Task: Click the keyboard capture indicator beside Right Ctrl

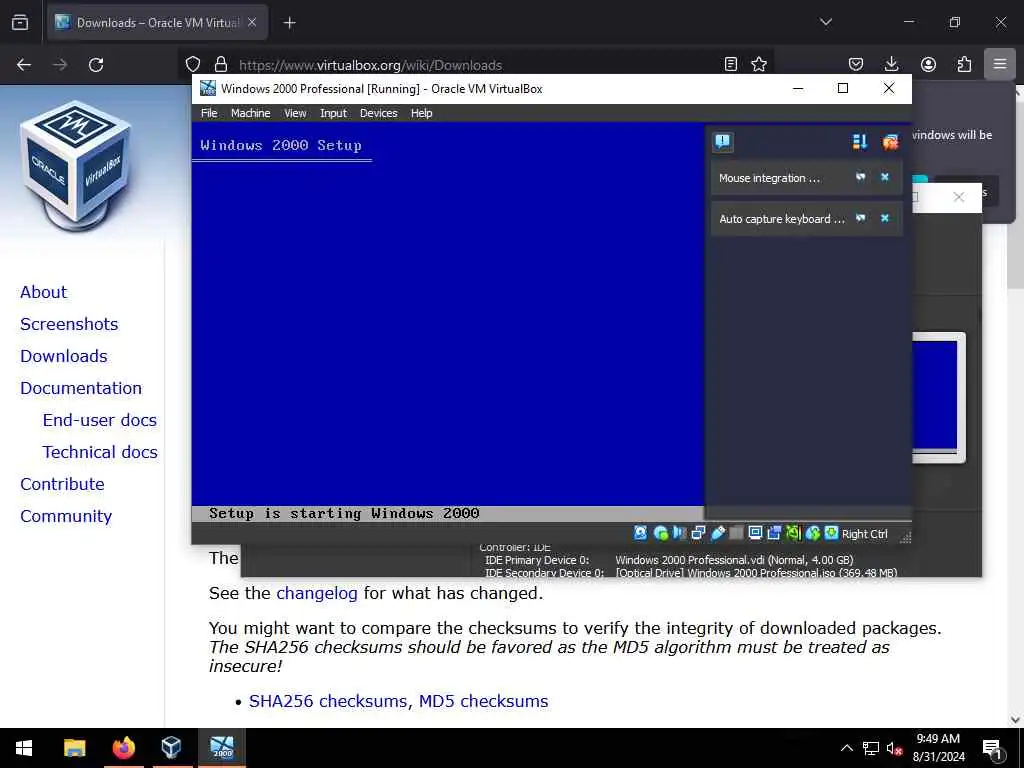Action: click(831, 533)
